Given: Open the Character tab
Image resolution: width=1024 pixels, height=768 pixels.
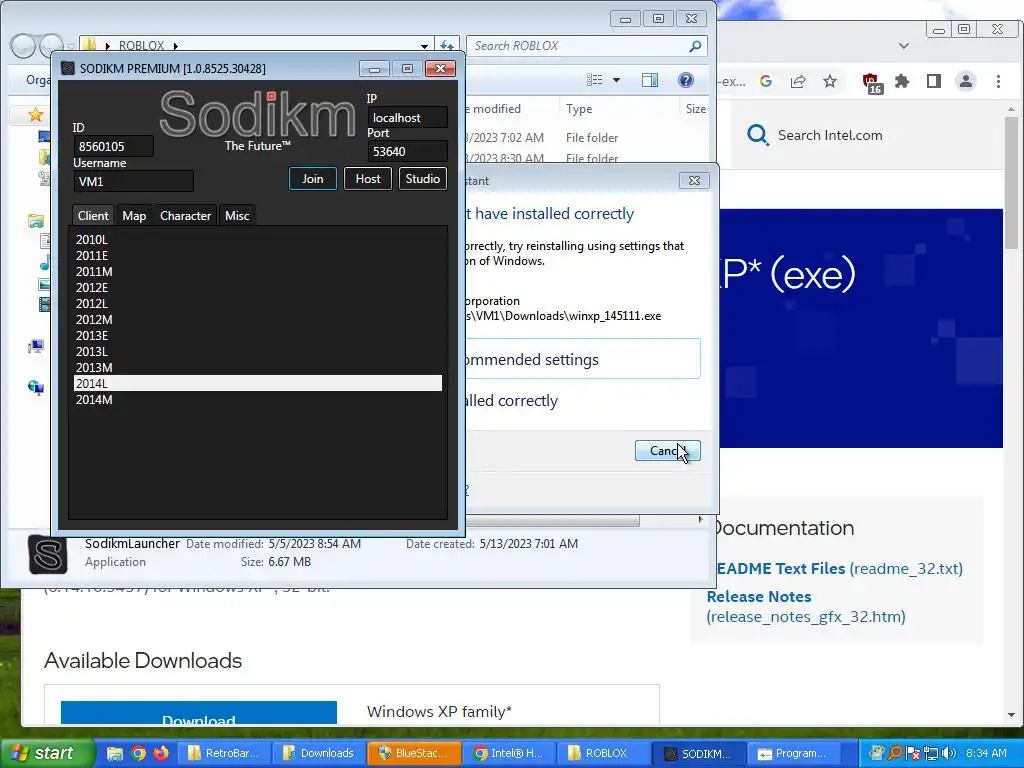Looking at the screenshot, I should click(185, 216).
